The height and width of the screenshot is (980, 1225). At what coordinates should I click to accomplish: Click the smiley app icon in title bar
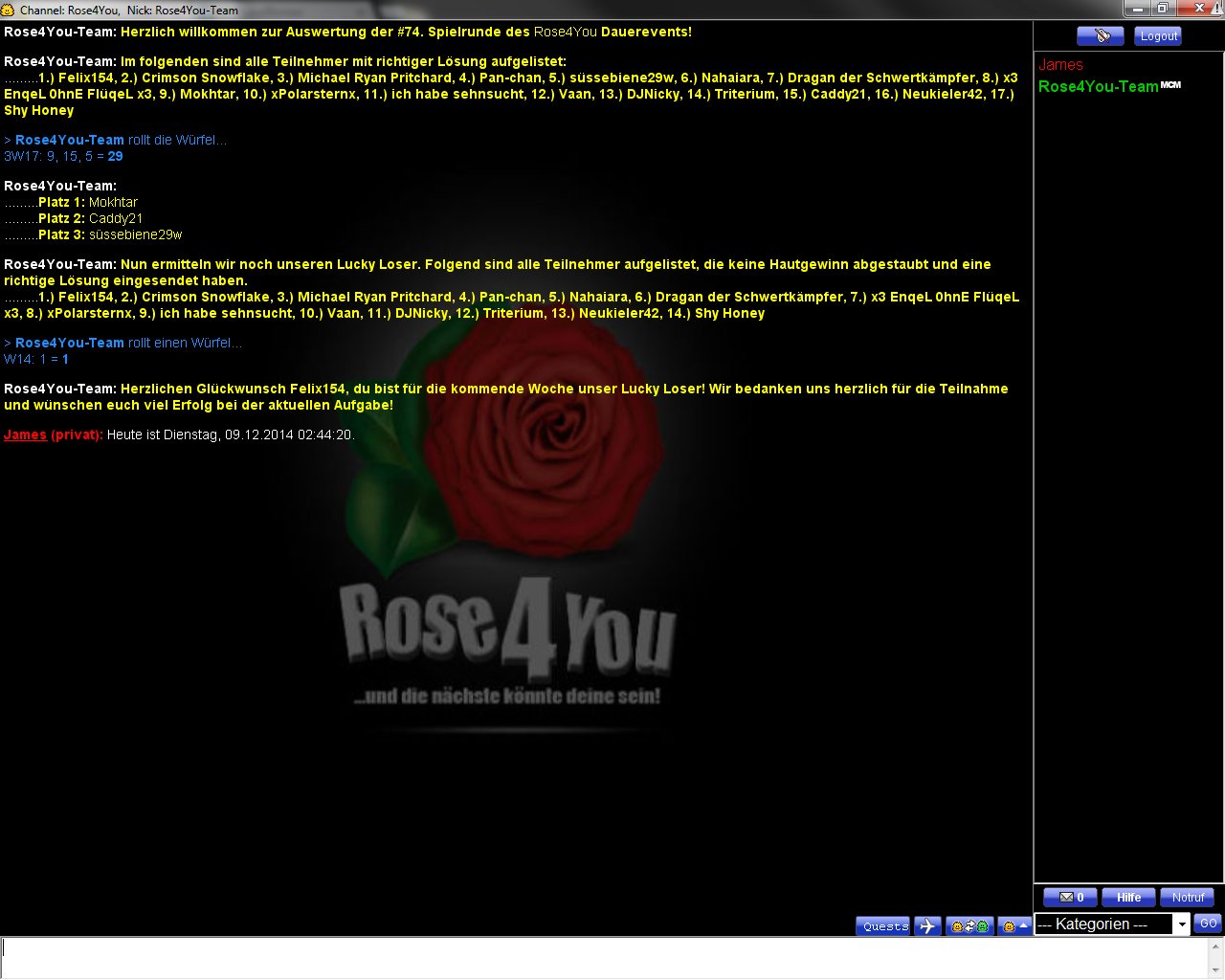click(8, 10)
